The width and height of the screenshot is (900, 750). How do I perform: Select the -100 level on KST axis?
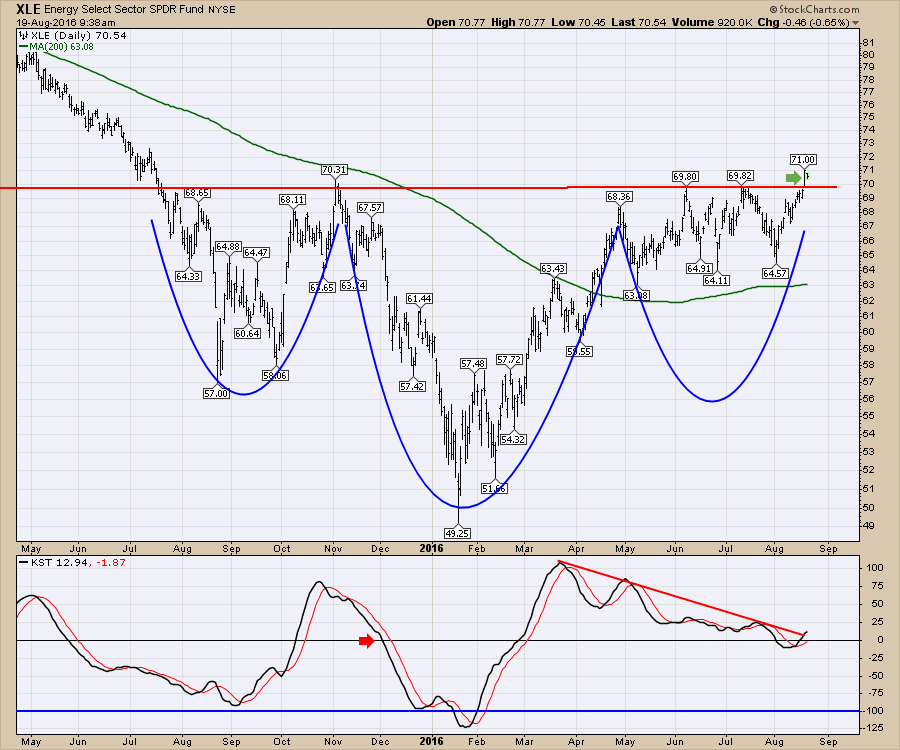coord(869,711)
